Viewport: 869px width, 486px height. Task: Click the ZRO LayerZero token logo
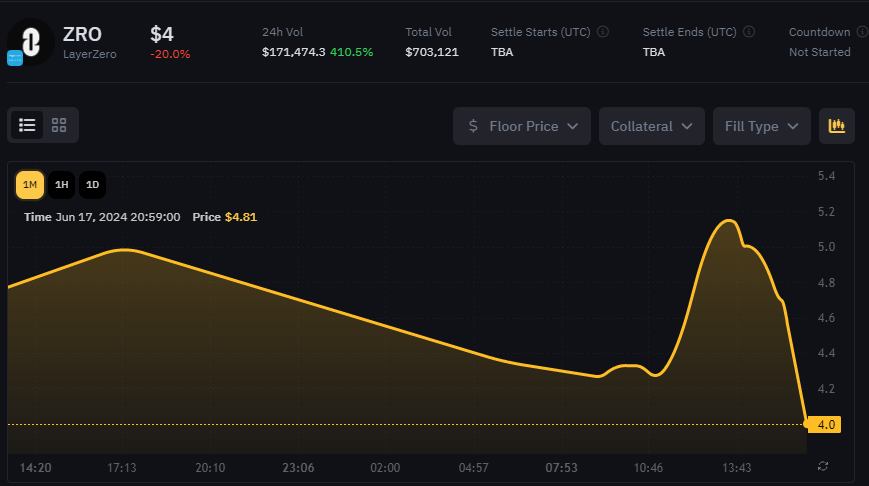[30, 42]
